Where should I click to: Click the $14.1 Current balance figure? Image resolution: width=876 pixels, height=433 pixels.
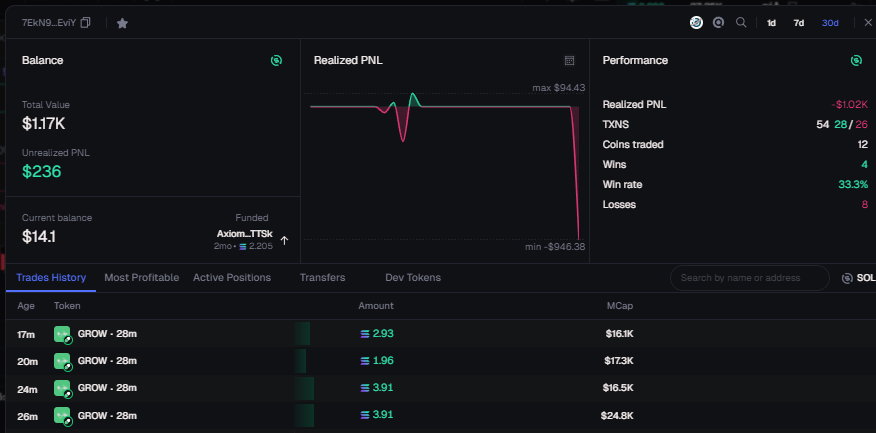(x=39, y=237)
